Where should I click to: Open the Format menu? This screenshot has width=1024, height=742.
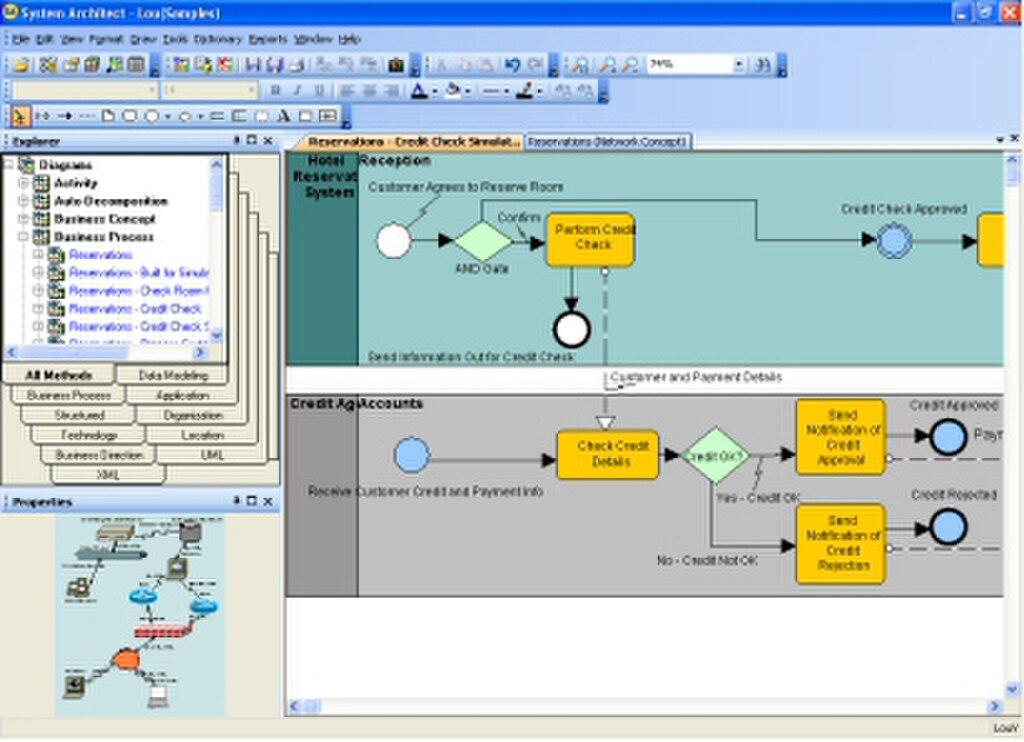click(x=106, y=39)
